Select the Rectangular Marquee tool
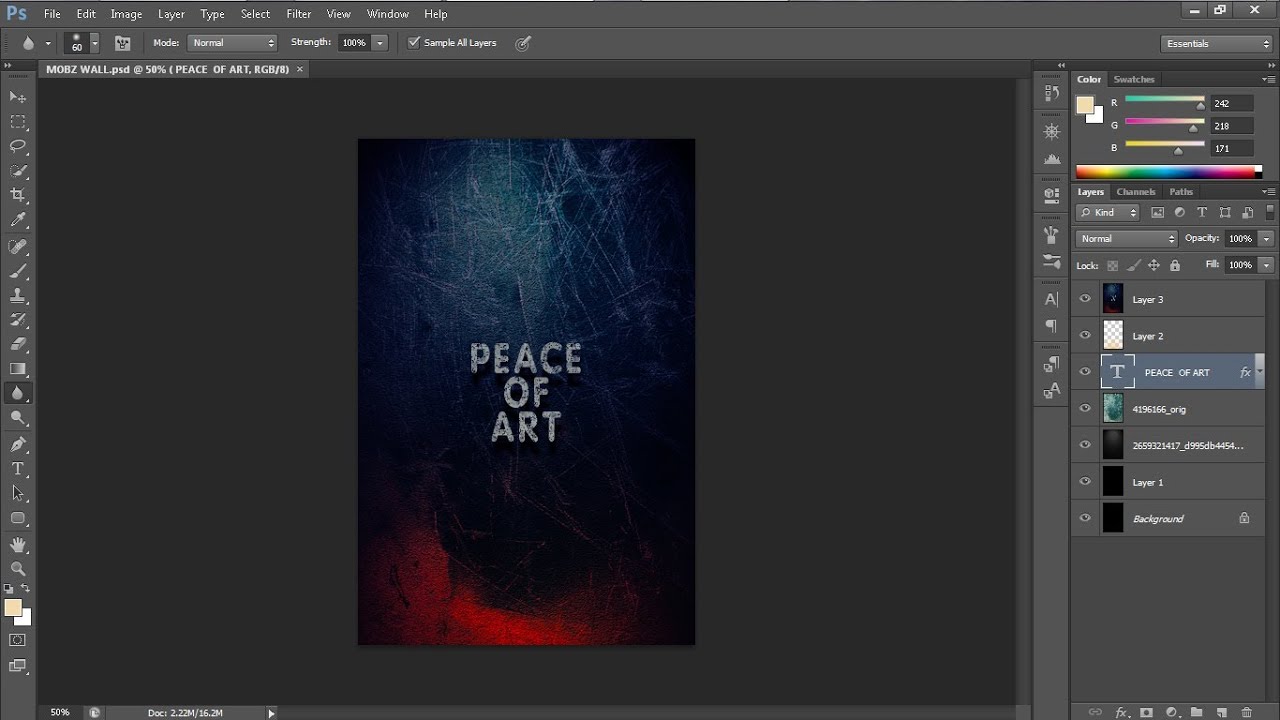1280x720 pixels. coord(18,122)
